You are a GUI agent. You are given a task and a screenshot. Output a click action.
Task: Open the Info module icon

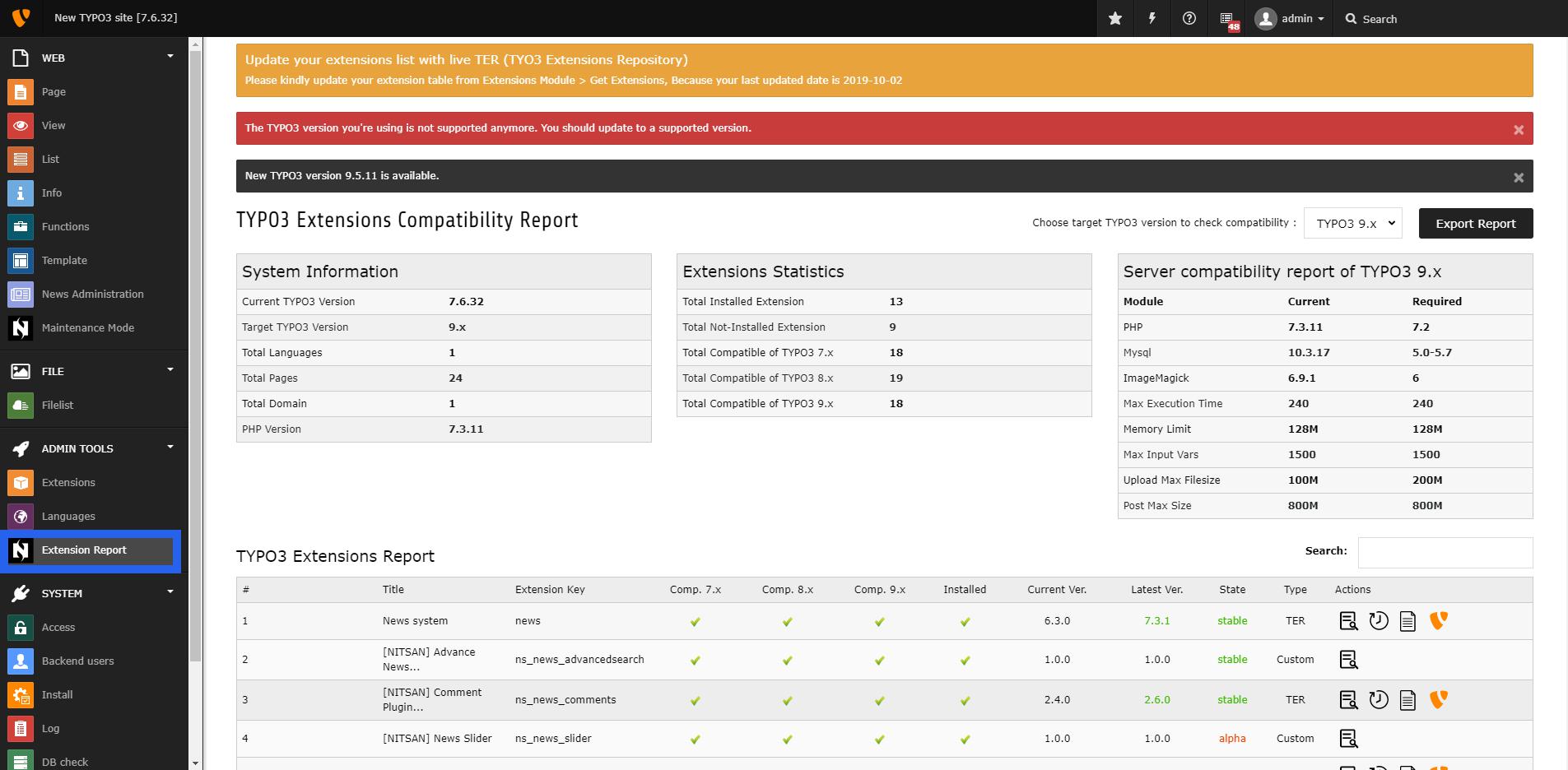pyautogui.click(x=21, y=192)
